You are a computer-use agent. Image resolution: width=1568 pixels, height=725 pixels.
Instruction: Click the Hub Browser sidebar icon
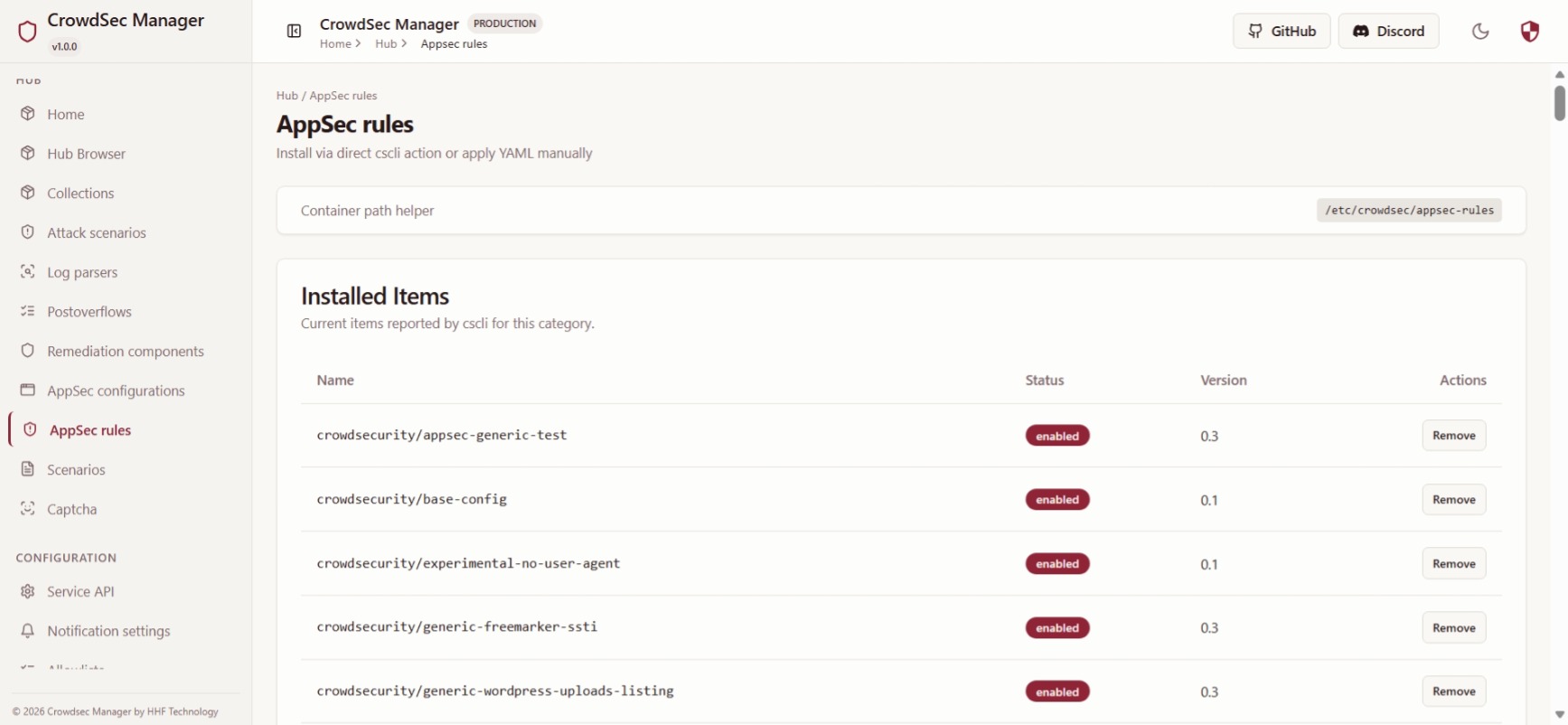coord(28,153)
